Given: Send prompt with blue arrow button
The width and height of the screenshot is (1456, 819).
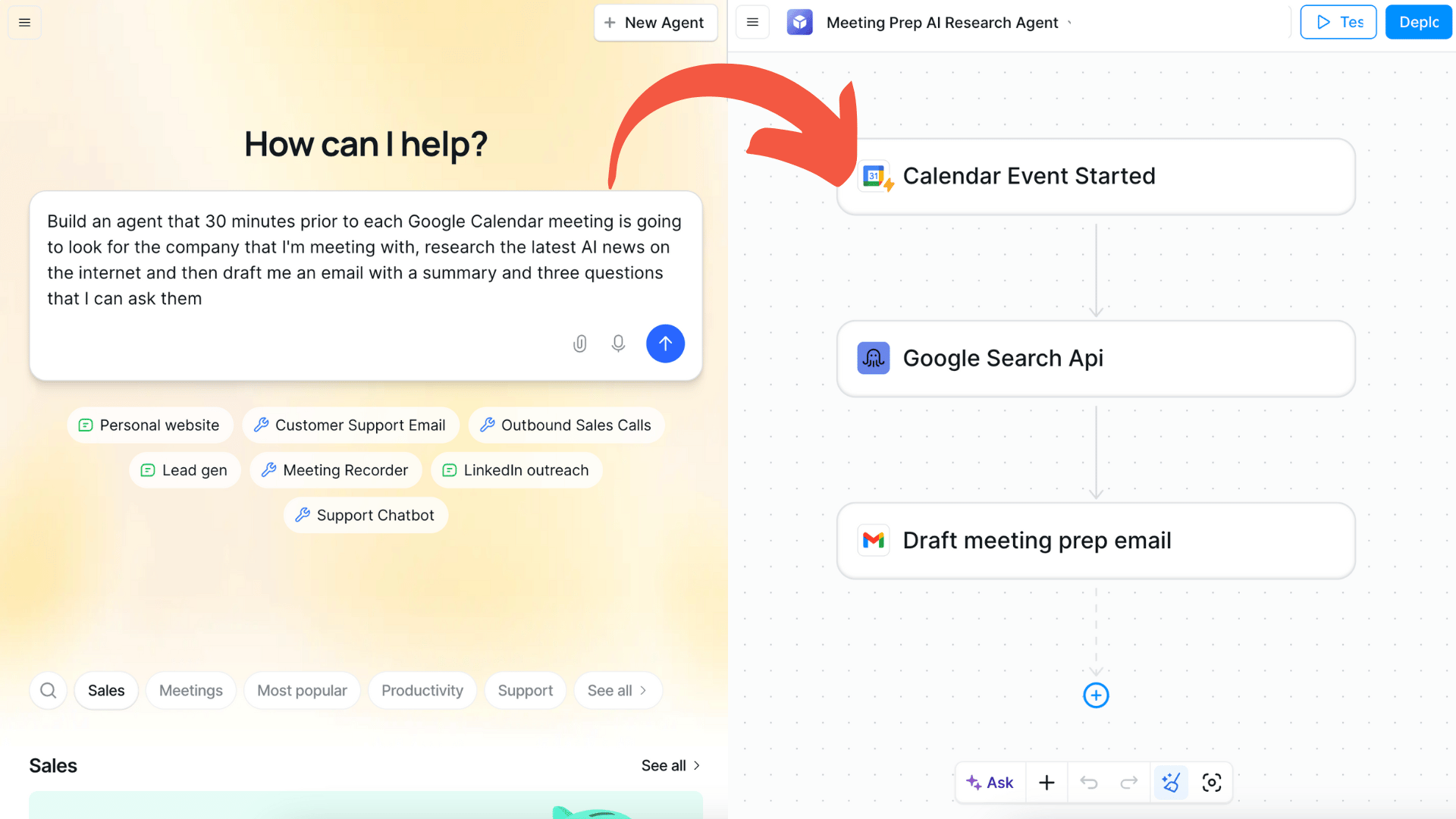Looking at the screenshot, I should click(x=665, y=344).
